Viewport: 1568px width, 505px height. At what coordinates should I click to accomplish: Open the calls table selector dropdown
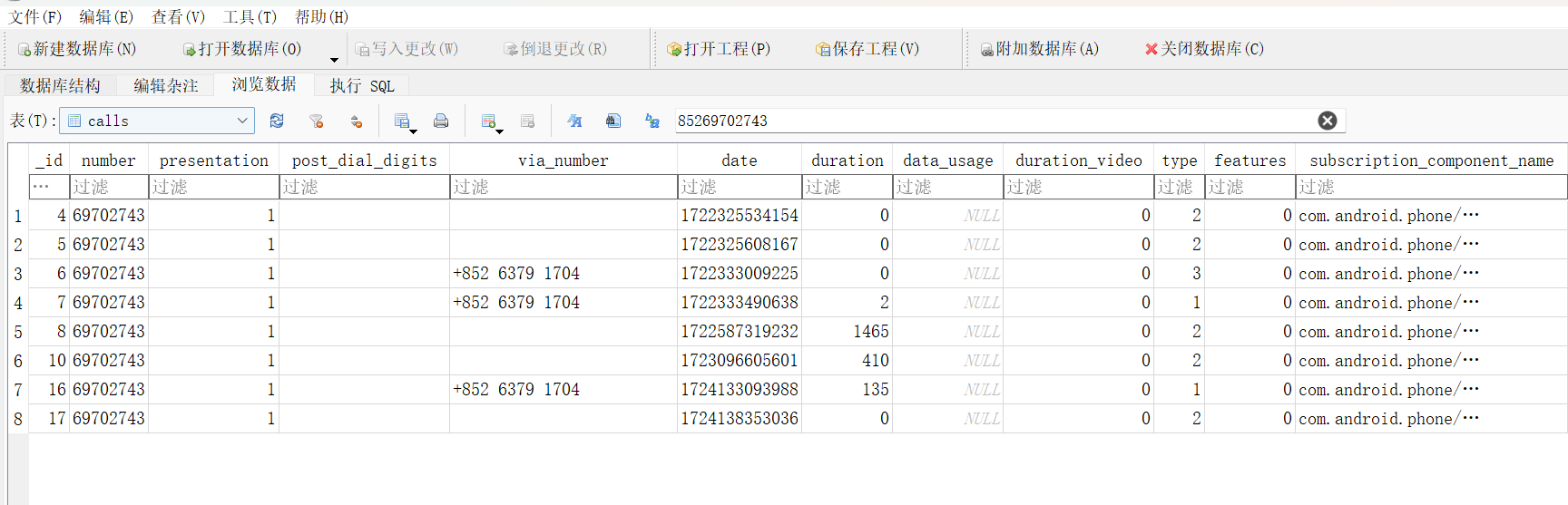click(157, 121)
